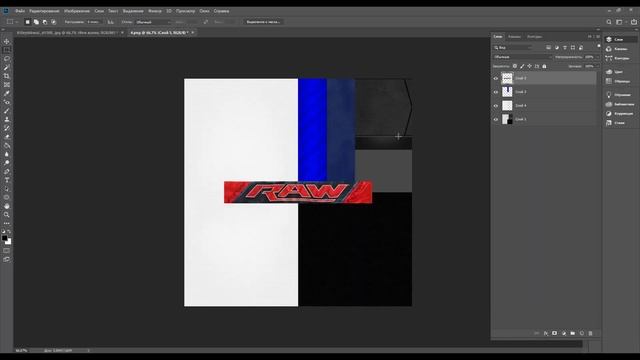The height and width of the screenshot is (360, 640).
Task: Toggle lock position icon
Action: click(x=529, y=66)
